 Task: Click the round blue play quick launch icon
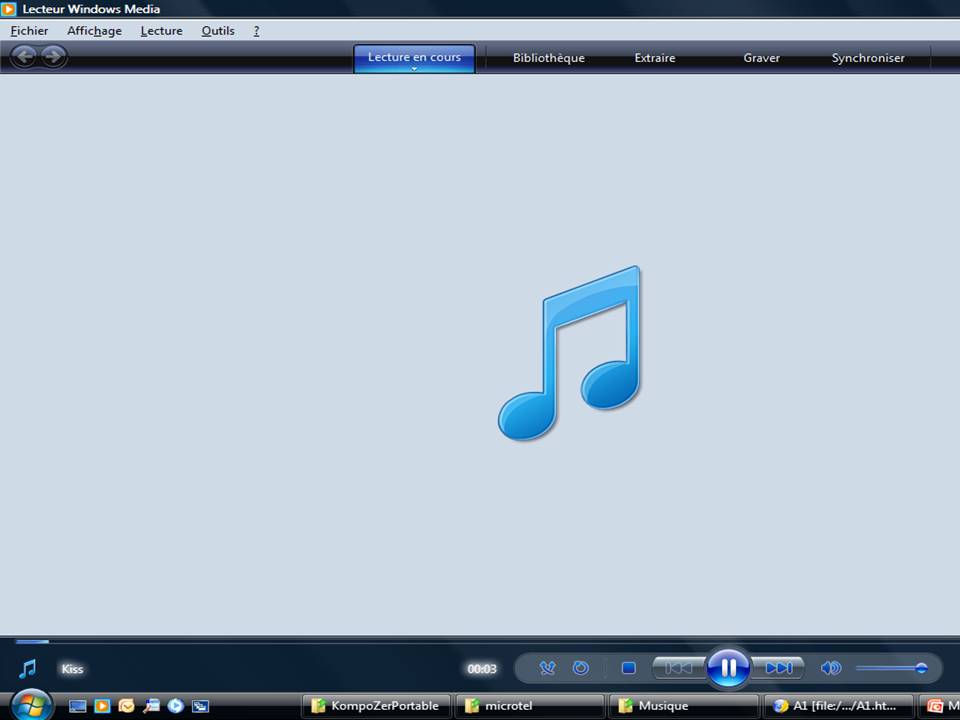click(x=176, y=706)
